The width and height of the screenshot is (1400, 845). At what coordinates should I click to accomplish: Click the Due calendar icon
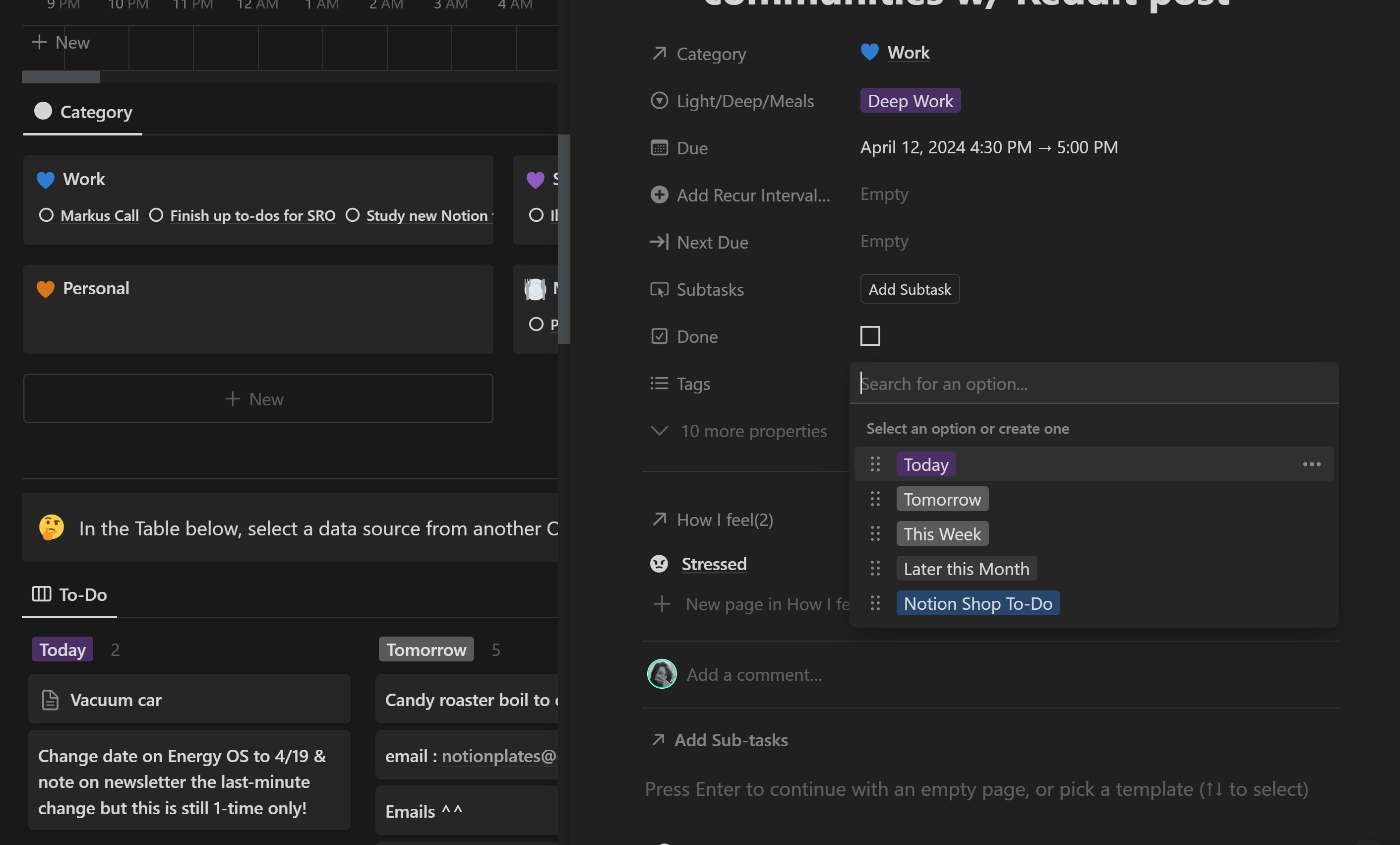659,148
